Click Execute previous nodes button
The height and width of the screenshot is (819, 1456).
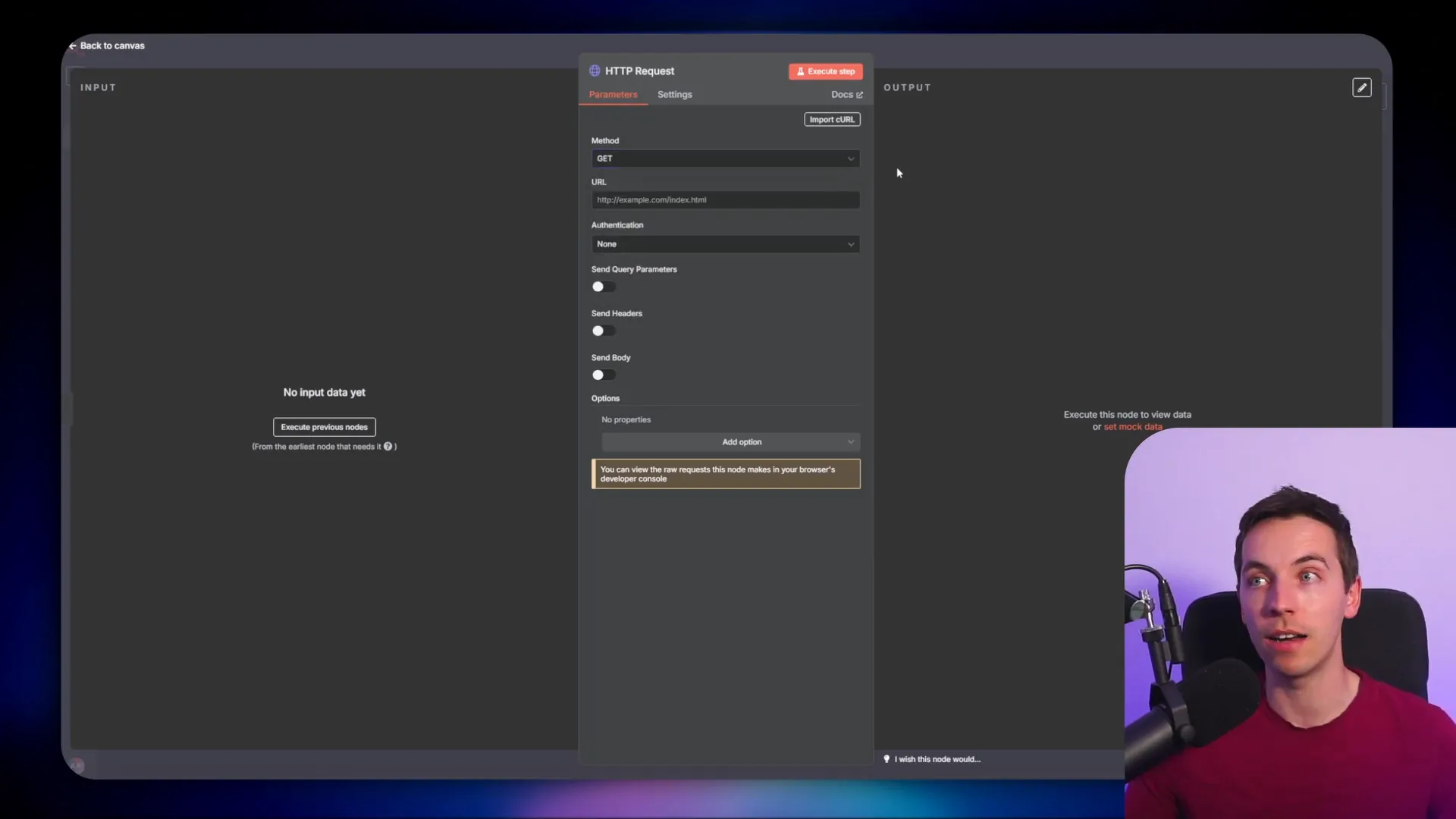click(325, 427)
